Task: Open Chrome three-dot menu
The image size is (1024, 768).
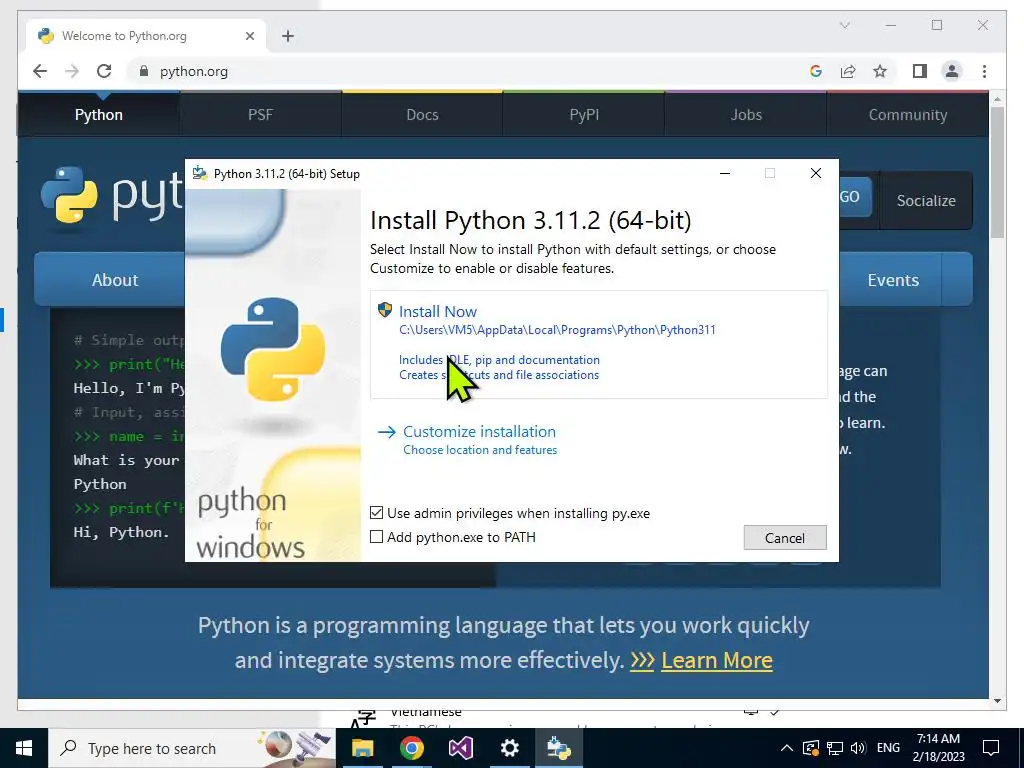Action: pyautogui.click(x=984, y=71)
